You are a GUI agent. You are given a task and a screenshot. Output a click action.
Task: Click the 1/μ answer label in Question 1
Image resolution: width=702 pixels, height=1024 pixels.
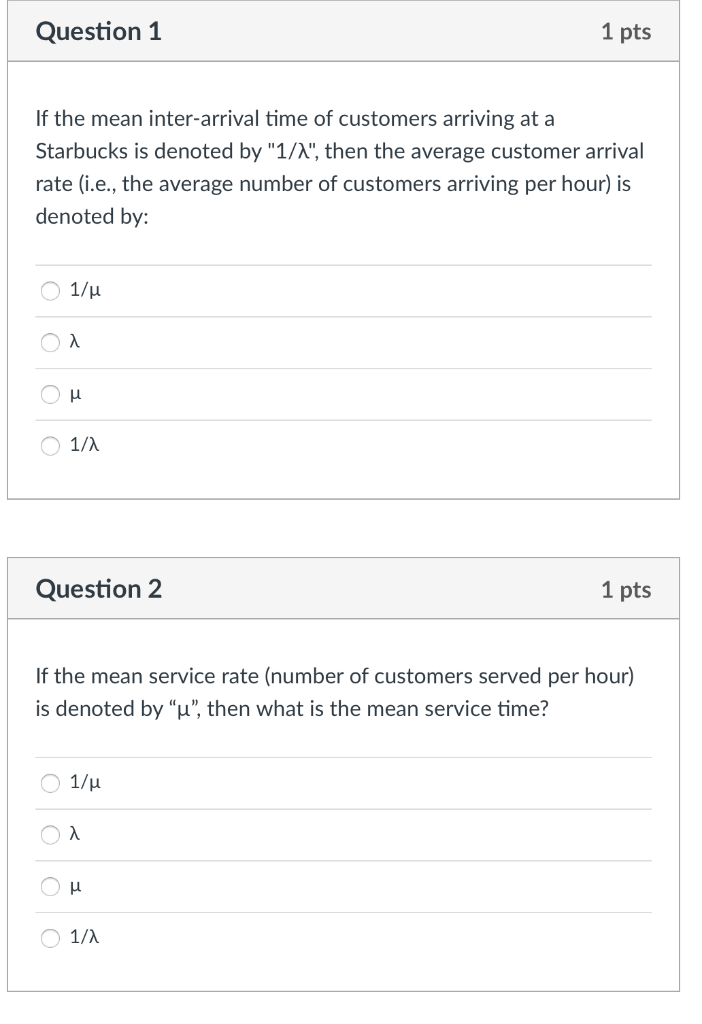86,291
